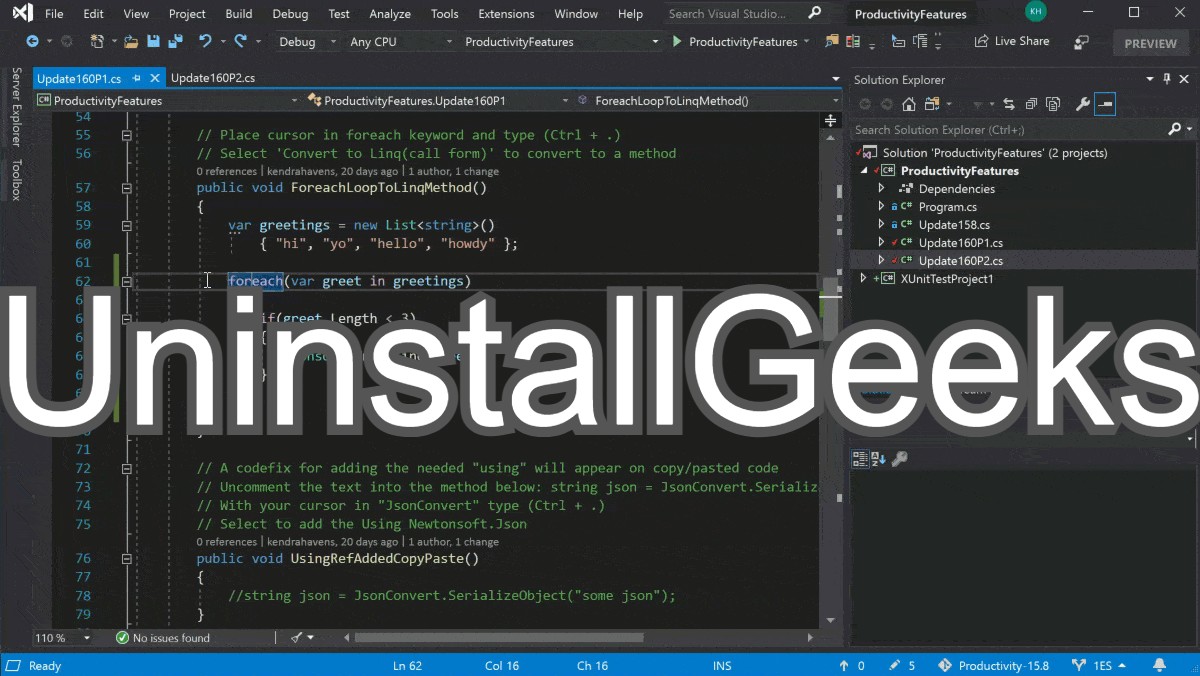Viewport: 1200px width, 676px height.
Task: Click the split-editor handle above the vertical scrollbar
Action: coord(830,120)
